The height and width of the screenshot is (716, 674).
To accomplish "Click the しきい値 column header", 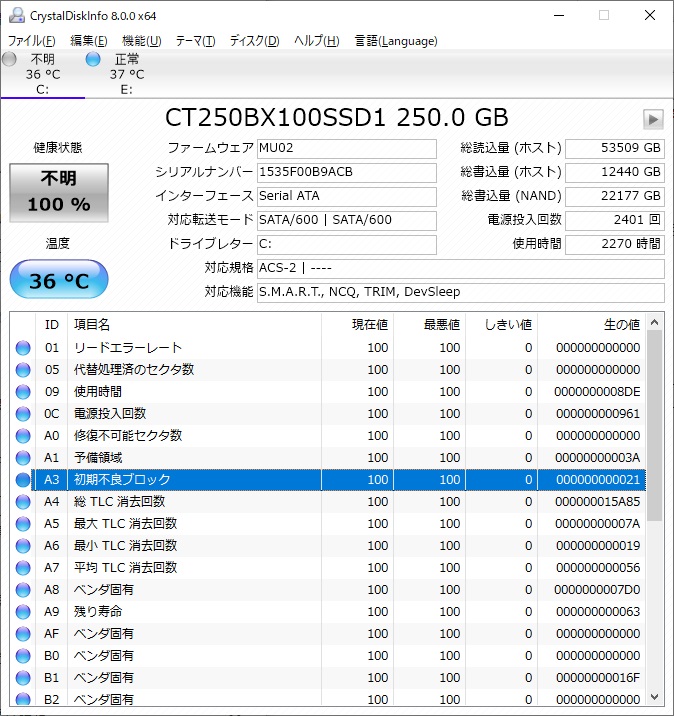I will [x=501, y=325].
